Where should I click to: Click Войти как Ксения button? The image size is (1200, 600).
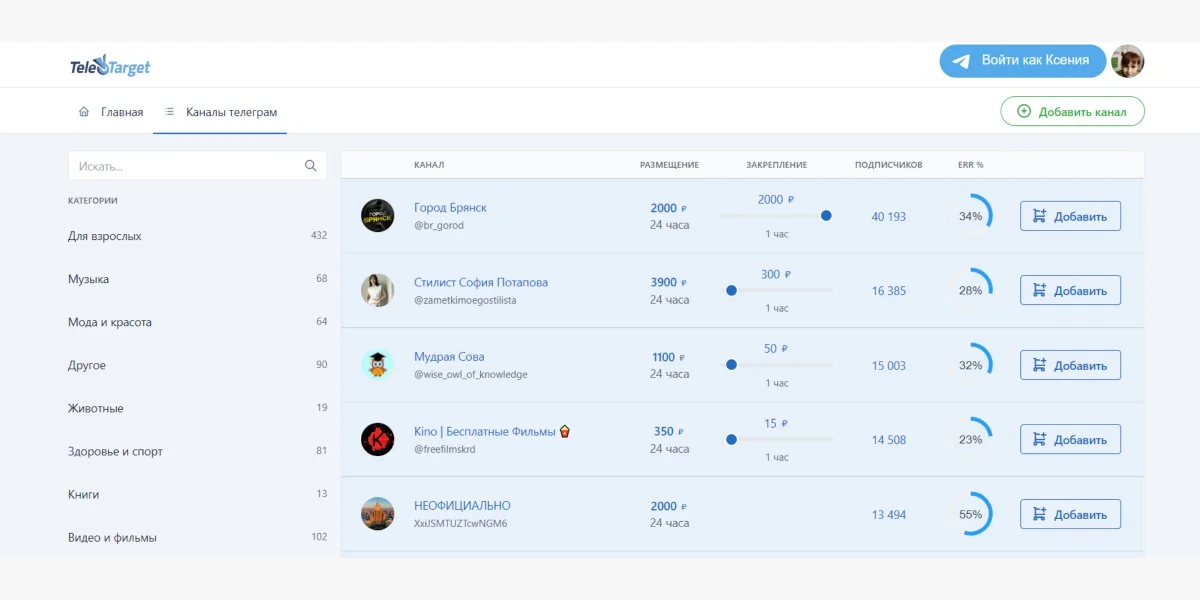[1022, 61]
